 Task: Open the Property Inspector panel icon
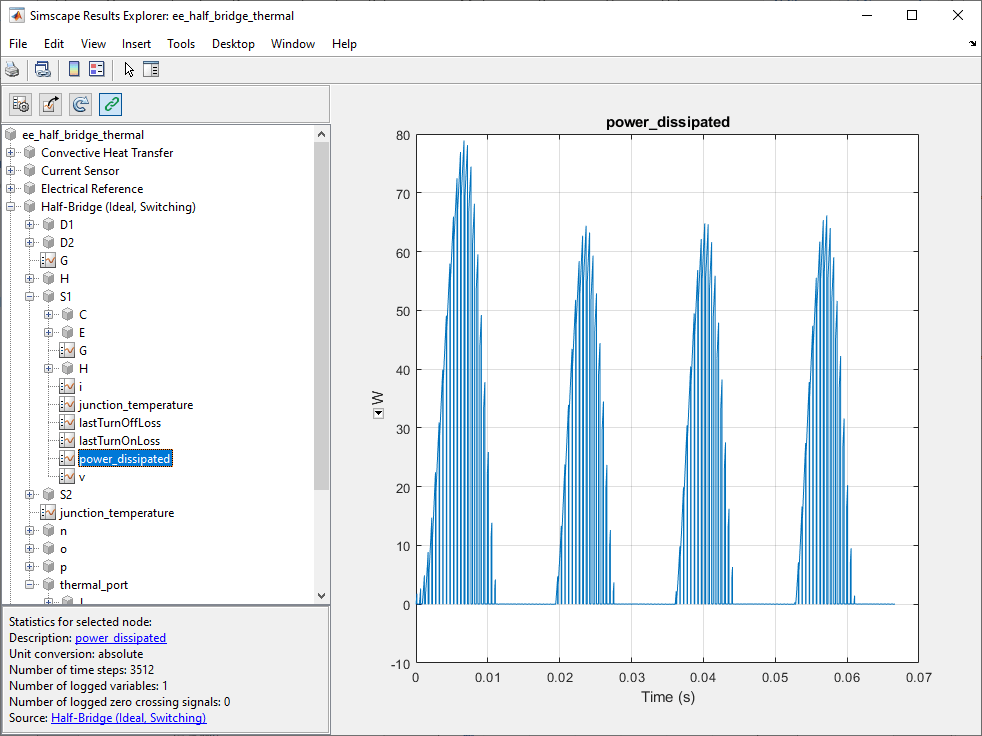click(151, 69)
